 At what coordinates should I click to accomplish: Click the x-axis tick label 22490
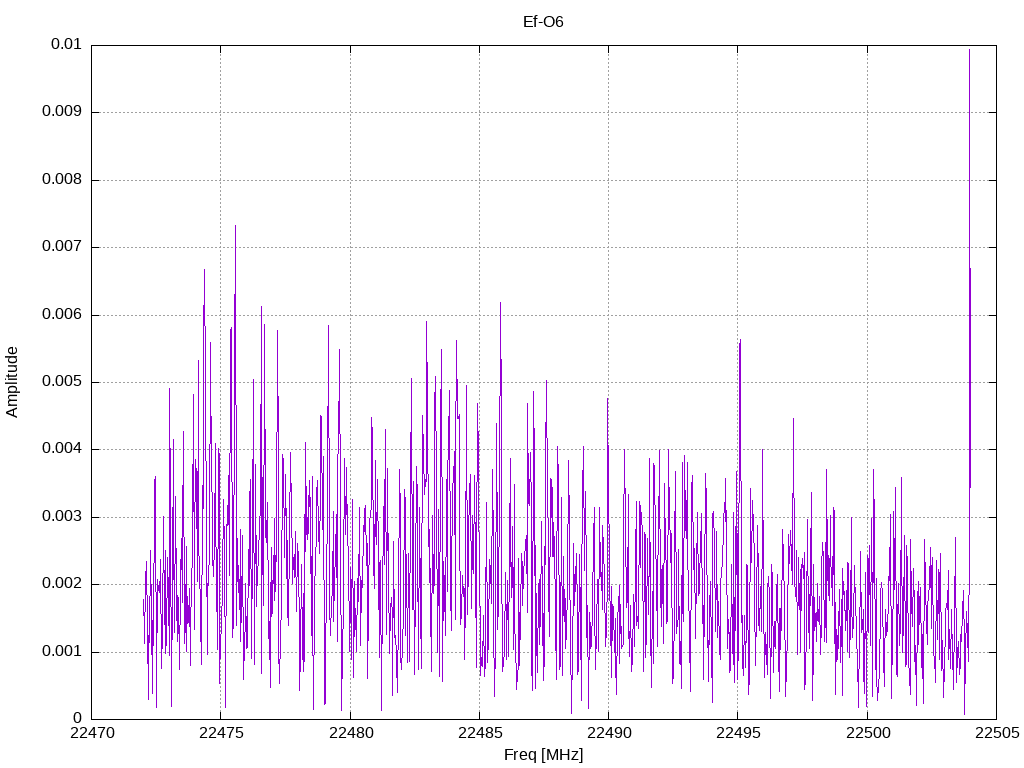click(609, 733)
